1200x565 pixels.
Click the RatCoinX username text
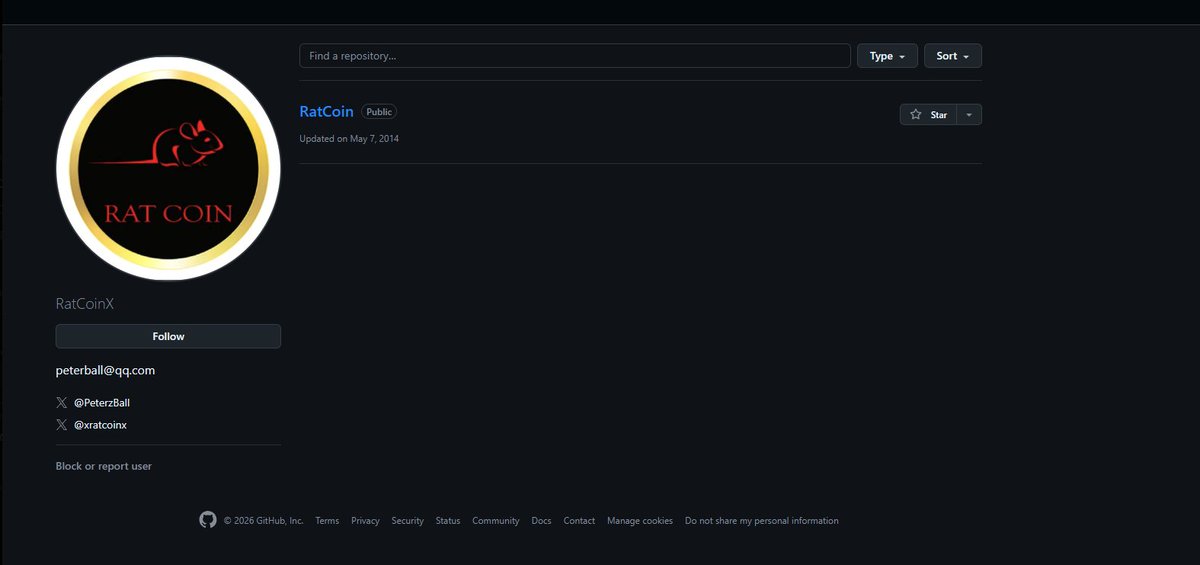pyautogui.click(x=85, y=303)
